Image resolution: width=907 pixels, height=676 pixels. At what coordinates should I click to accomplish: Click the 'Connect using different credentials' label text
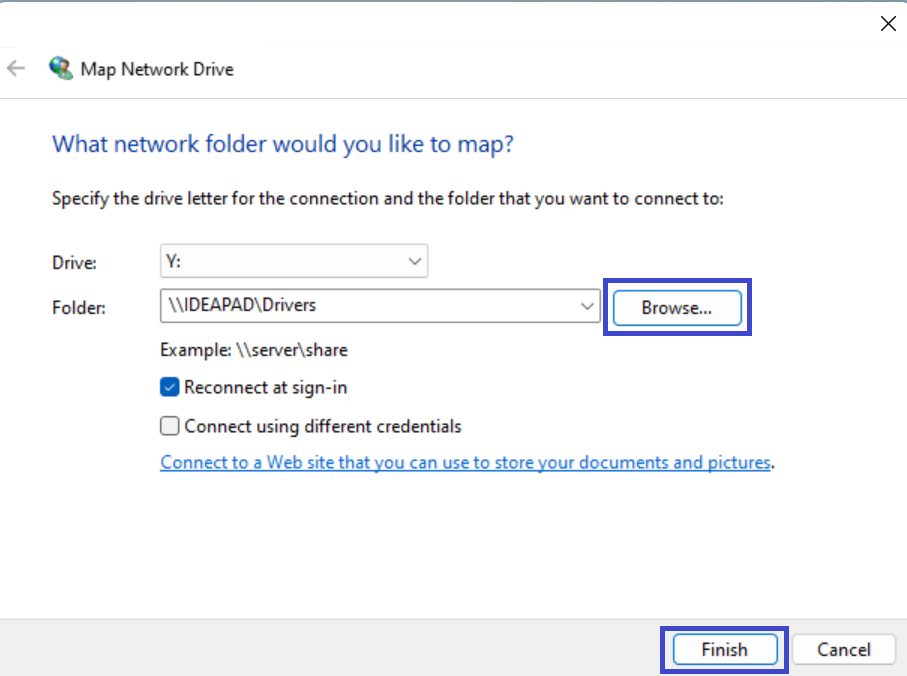click(323, 426)
